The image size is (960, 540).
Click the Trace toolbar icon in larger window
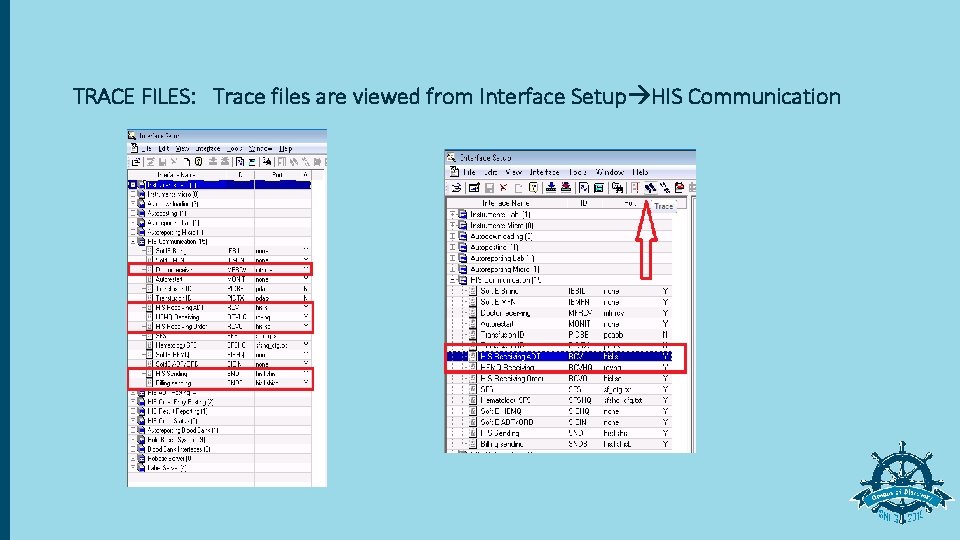[650, 187]
